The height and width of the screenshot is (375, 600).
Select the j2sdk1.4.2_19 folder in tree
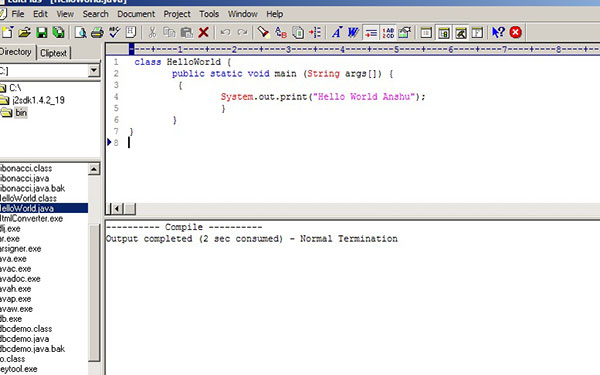click(38, 100)
